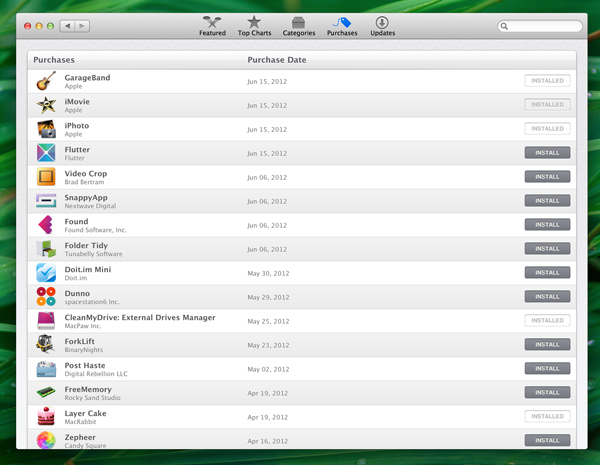
Task: Click the CleanMyDrive drive icon
Action: tap(46, 321)
